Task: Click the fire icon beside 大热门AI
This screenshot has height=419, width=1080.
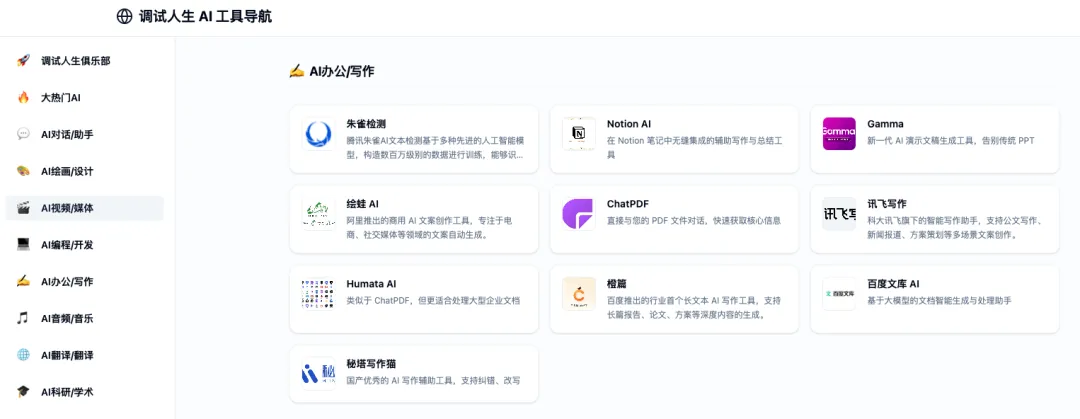Action: (23, 98)
